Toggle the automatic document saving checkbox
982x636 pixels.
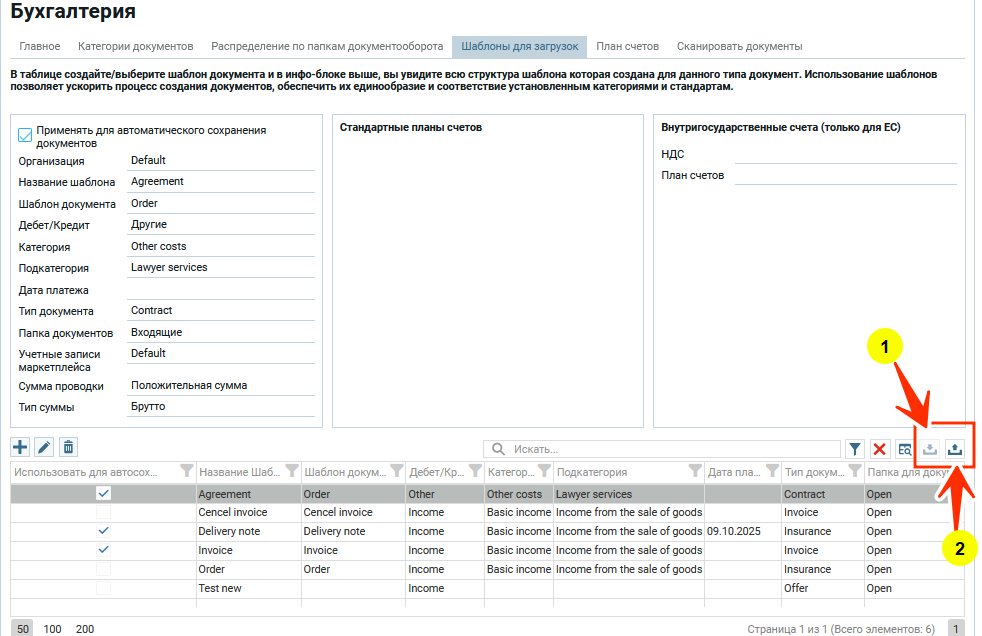26,135
